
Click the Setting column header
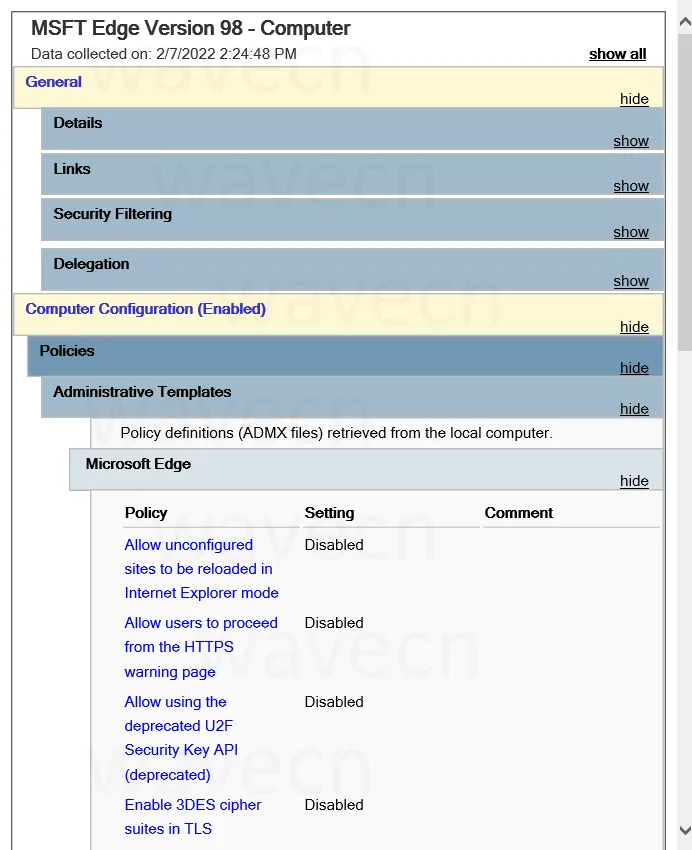pos(329,513)
